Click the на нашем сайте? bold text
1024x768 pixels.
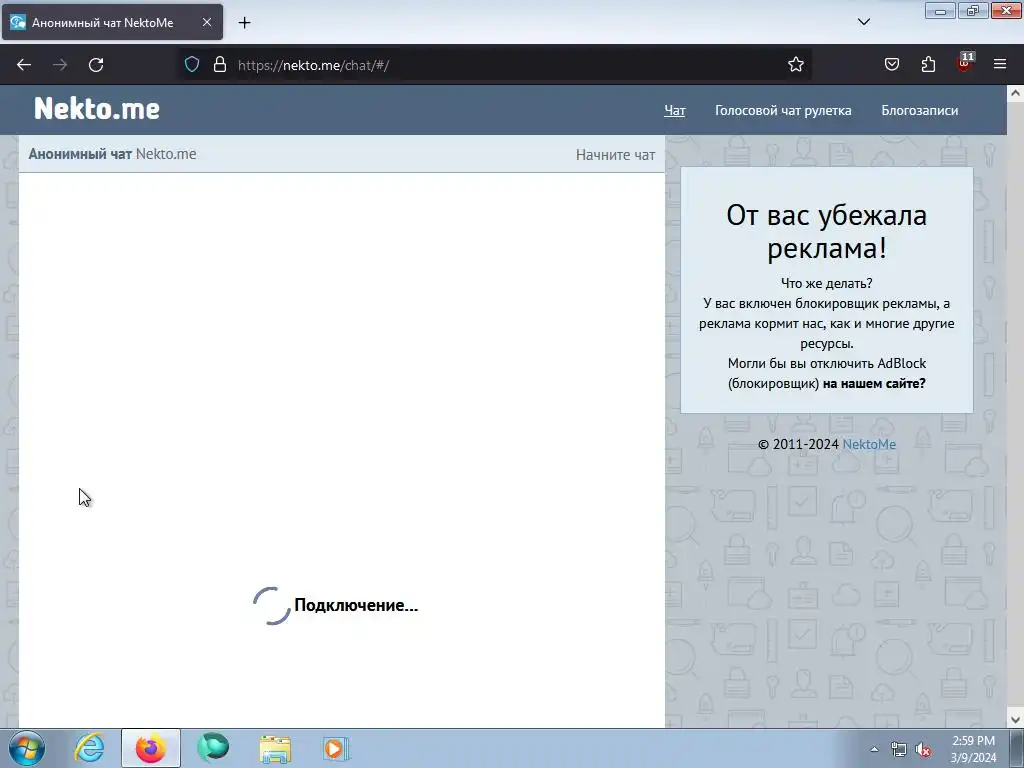[x=874, y=383]
